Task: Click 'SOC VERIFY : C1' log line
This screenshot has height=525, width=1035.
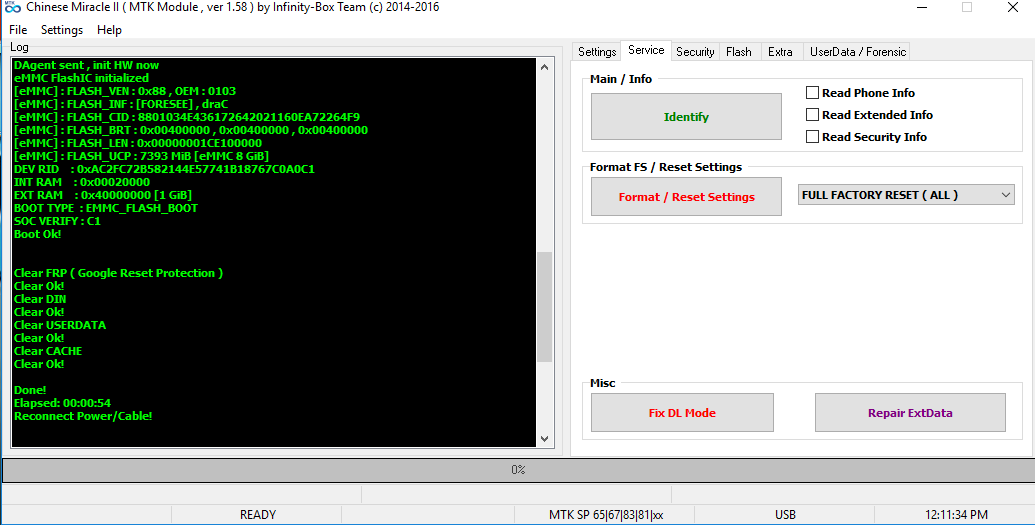Action: (57, 221)
